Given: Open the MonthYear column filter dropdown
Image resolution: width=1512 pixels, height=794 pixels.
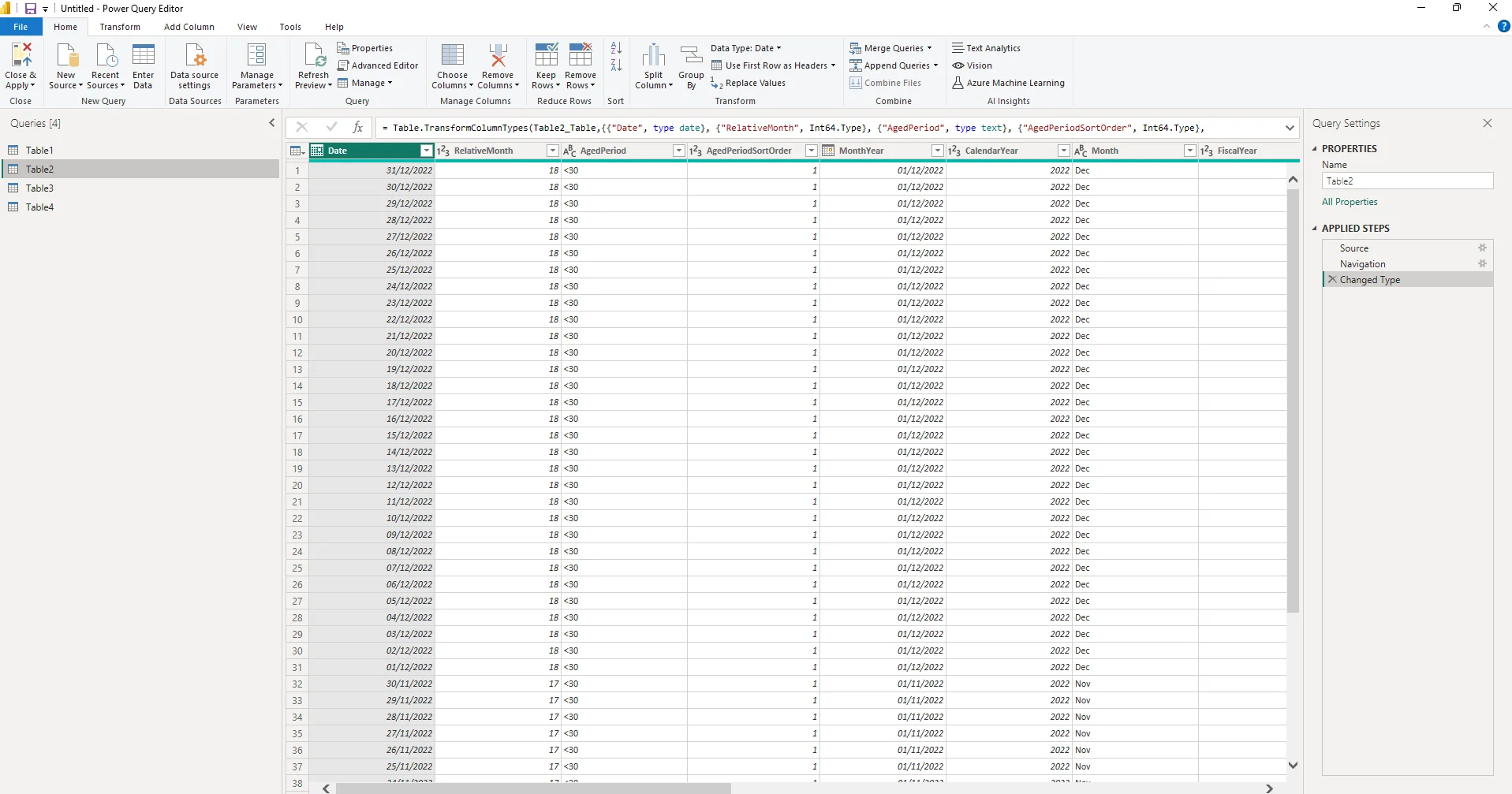Looking at the screenshot, I should (x=938, y=151).
